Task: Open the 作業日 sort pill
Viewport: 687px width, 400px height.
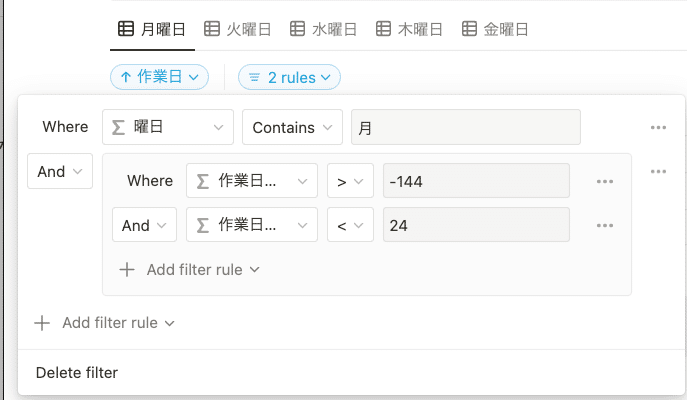Action: pos(159,76)
